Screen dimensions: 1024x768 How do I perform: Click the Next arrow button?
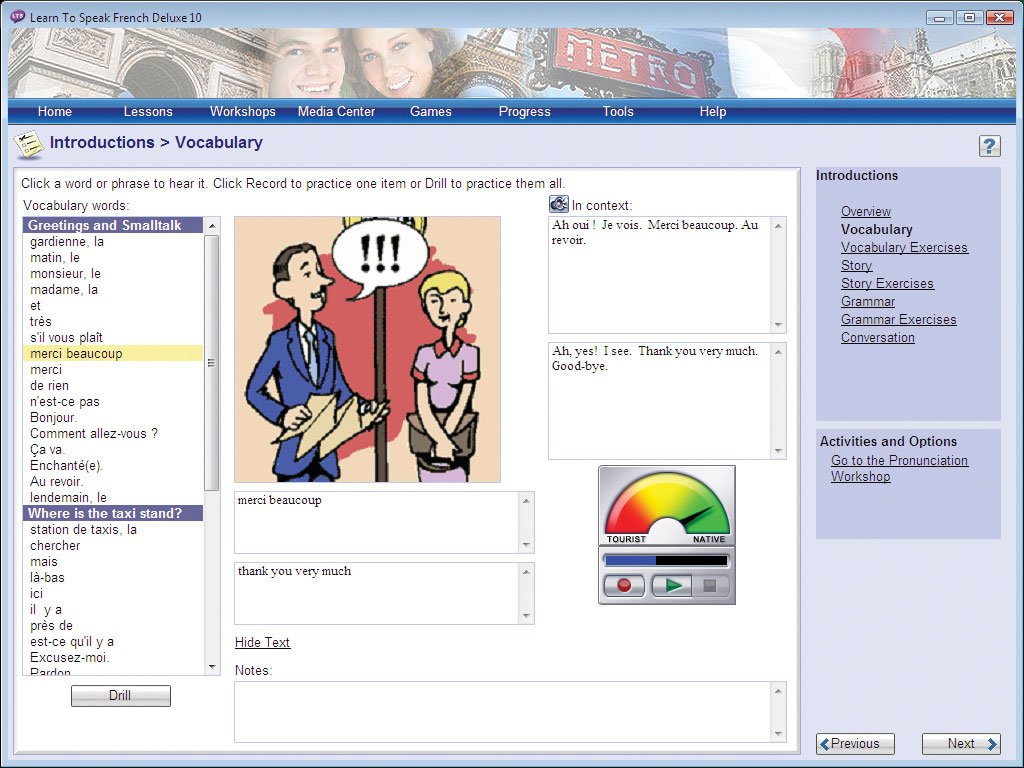[x=960, y=743]
